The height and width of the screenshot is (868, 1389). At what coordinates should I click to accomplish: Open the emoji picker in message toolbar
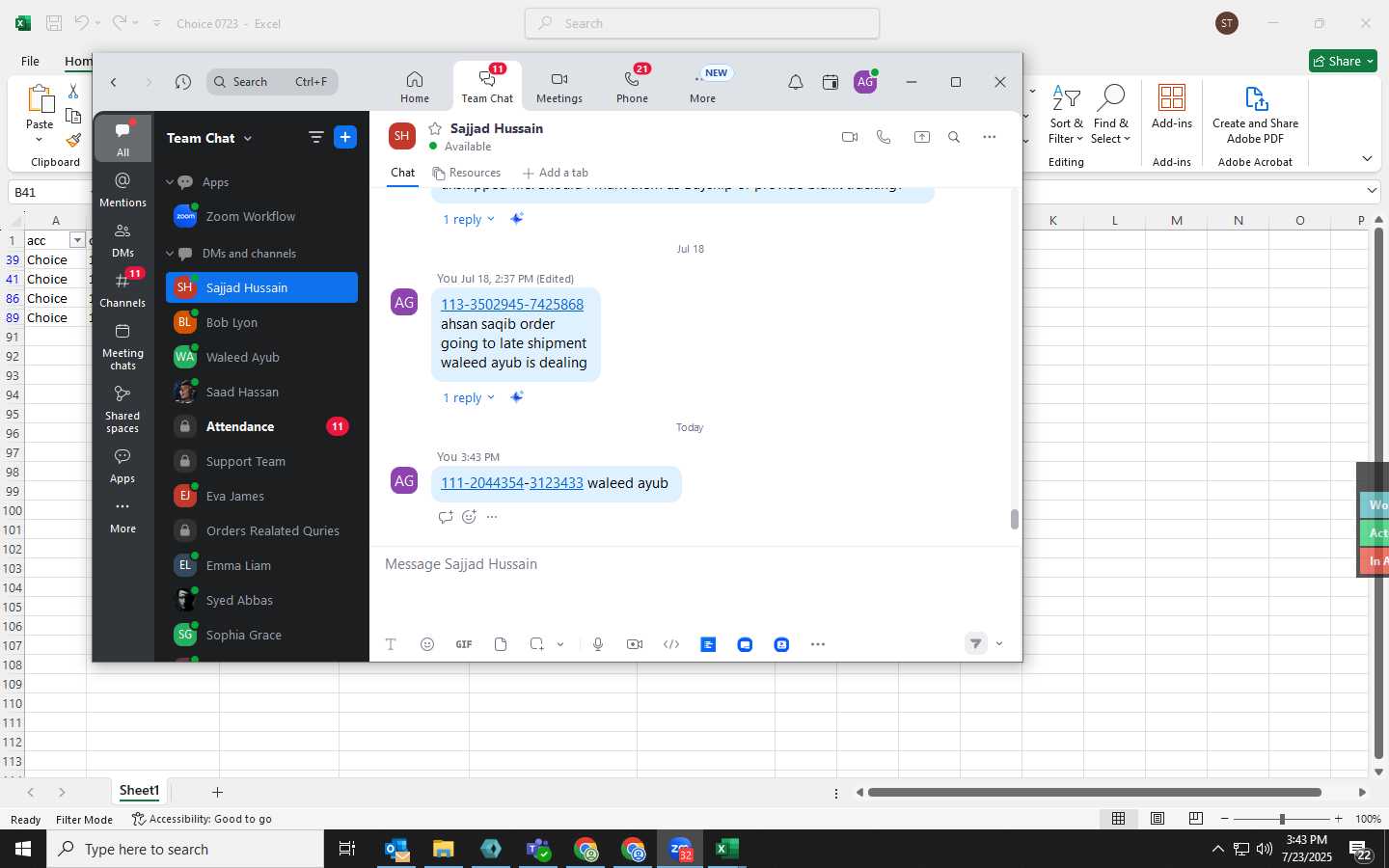tap(427, 644)
